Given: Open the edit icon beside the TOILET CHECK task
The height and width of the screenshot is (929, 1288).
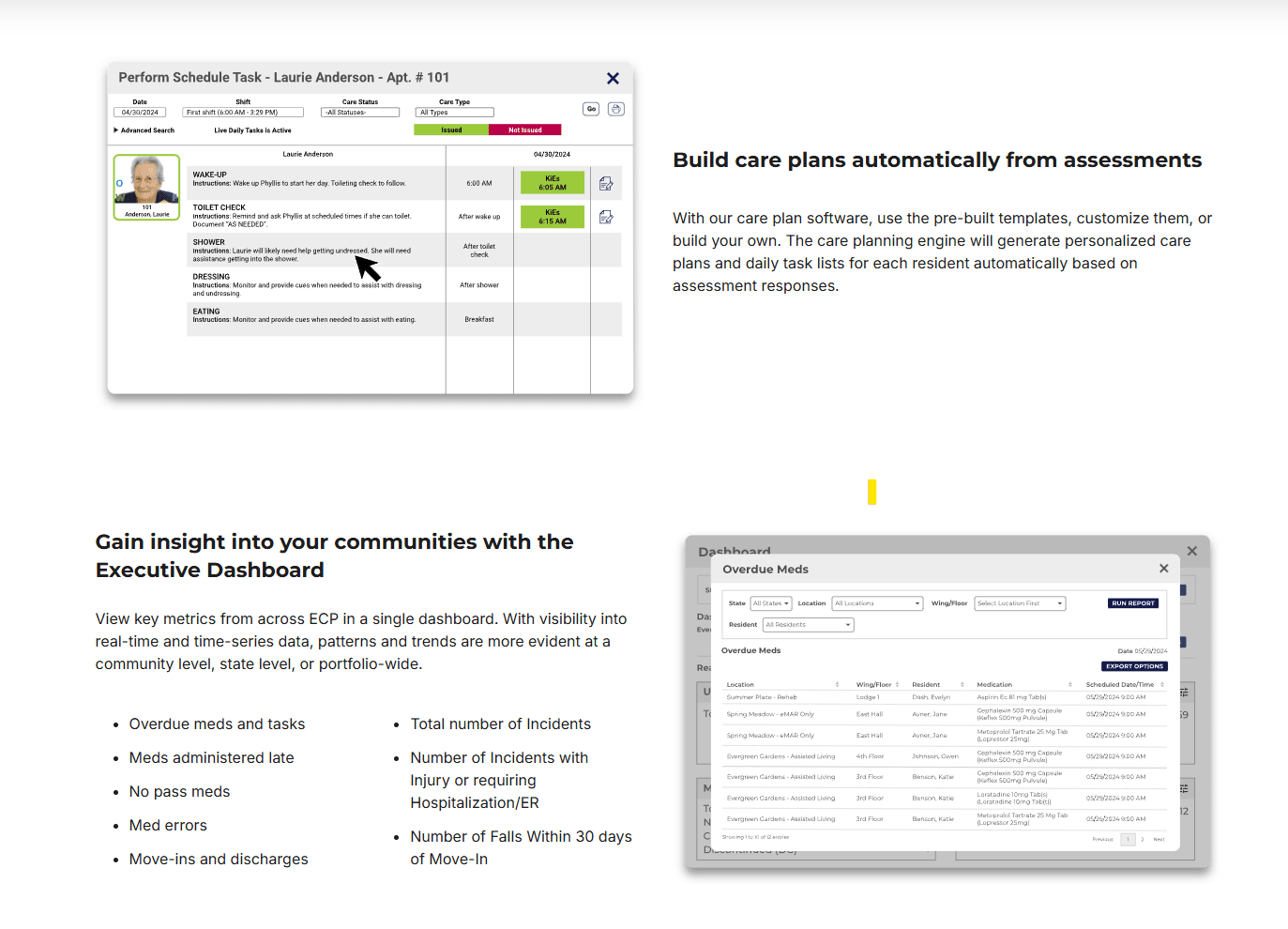Looking at the screenshot, I should (x=606, y=216).
